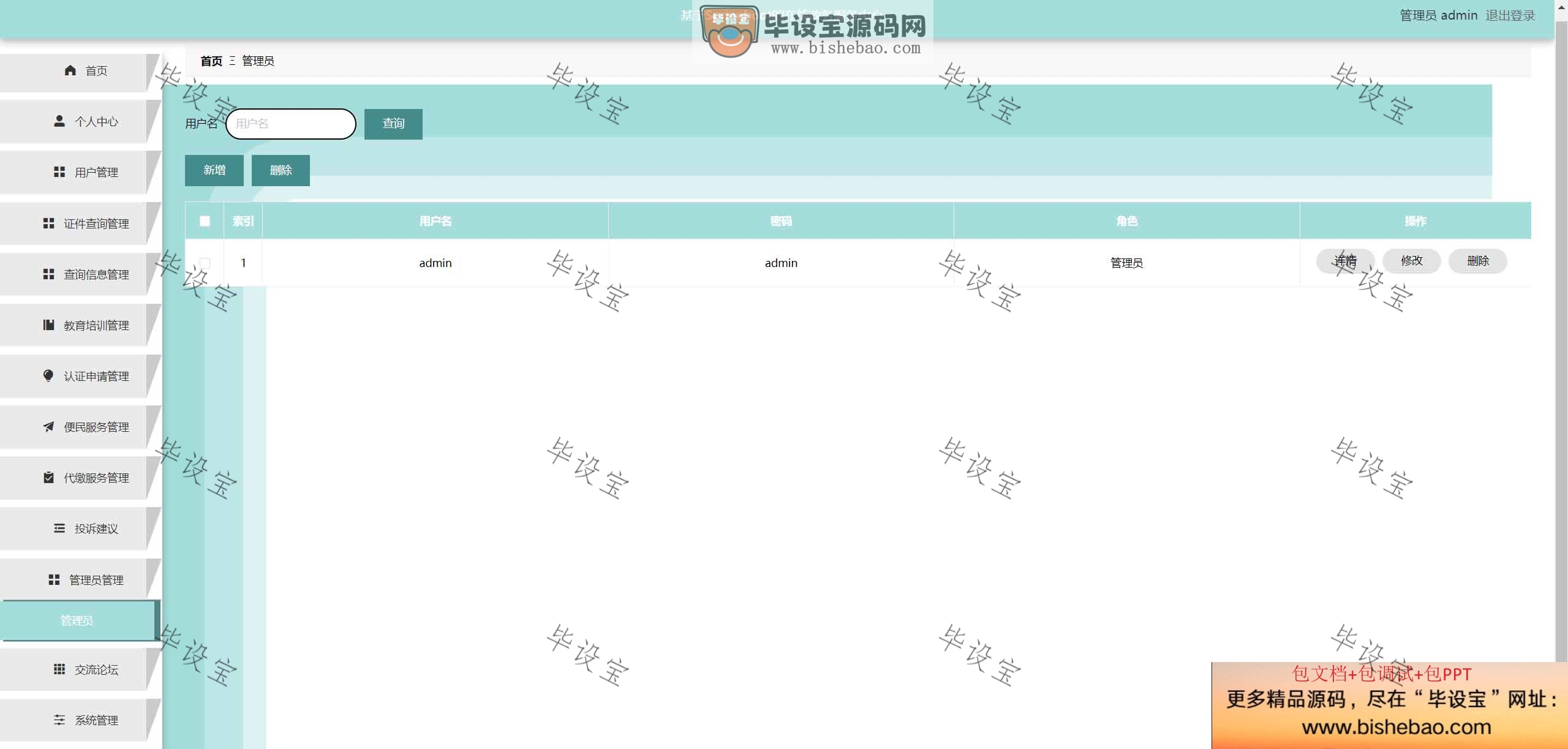This screenshot has height=749, width=1568.
Task: Click the admin password cell
Action: pyautogui.click(x=781, y=263)
